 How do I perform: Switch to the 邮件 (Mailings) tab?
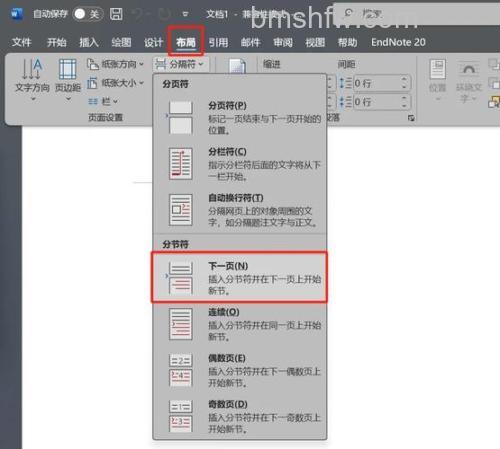pos(250,42)
